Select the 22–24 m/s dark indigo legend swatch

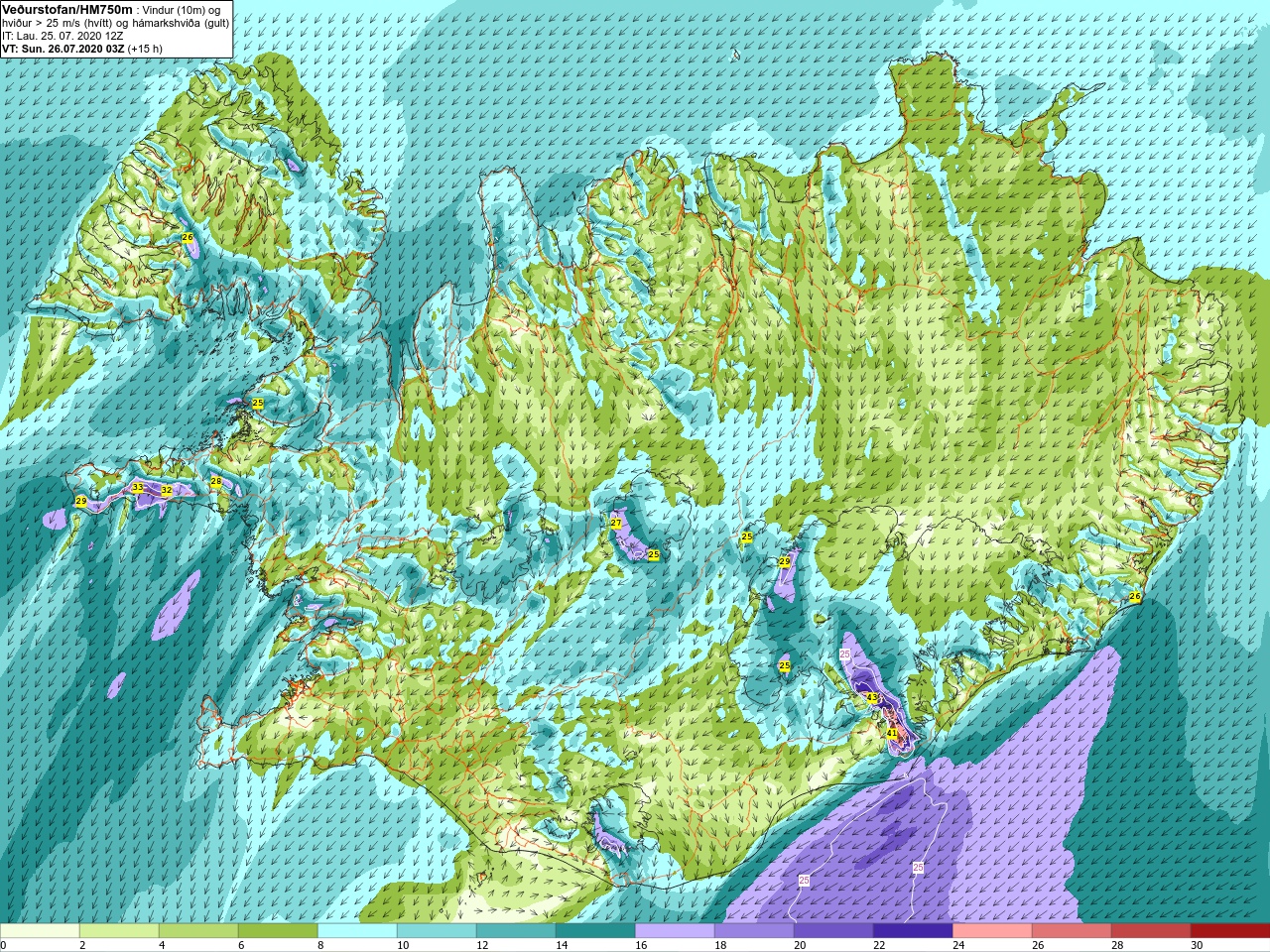click(913, 930)
